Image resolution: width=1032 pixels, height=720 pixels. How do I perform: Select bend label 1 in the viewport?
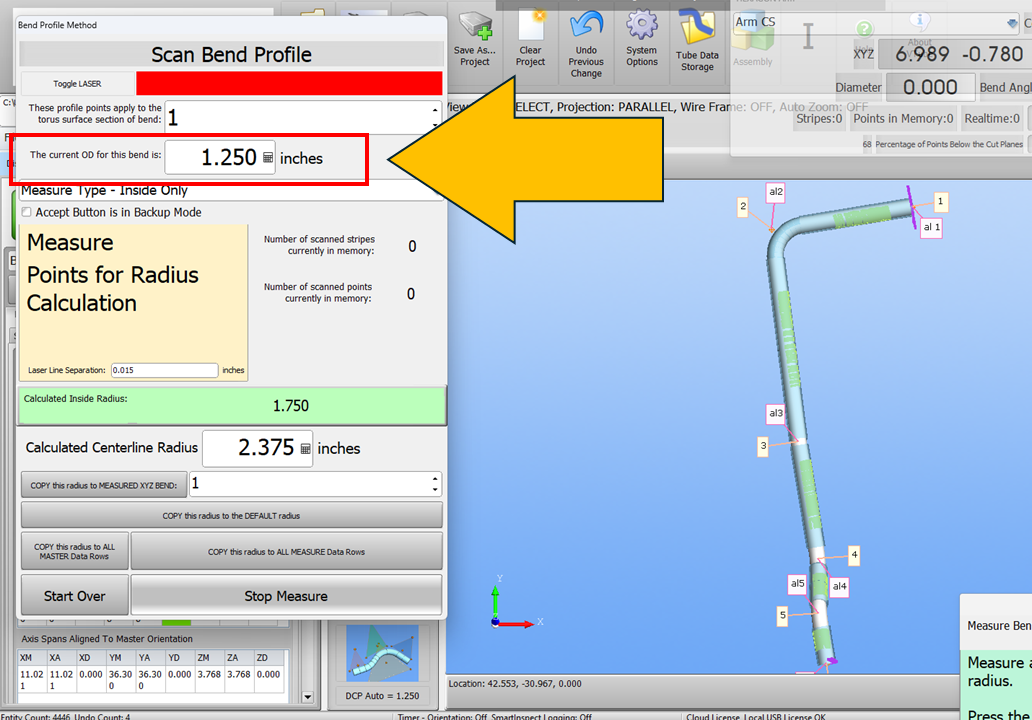940,201
